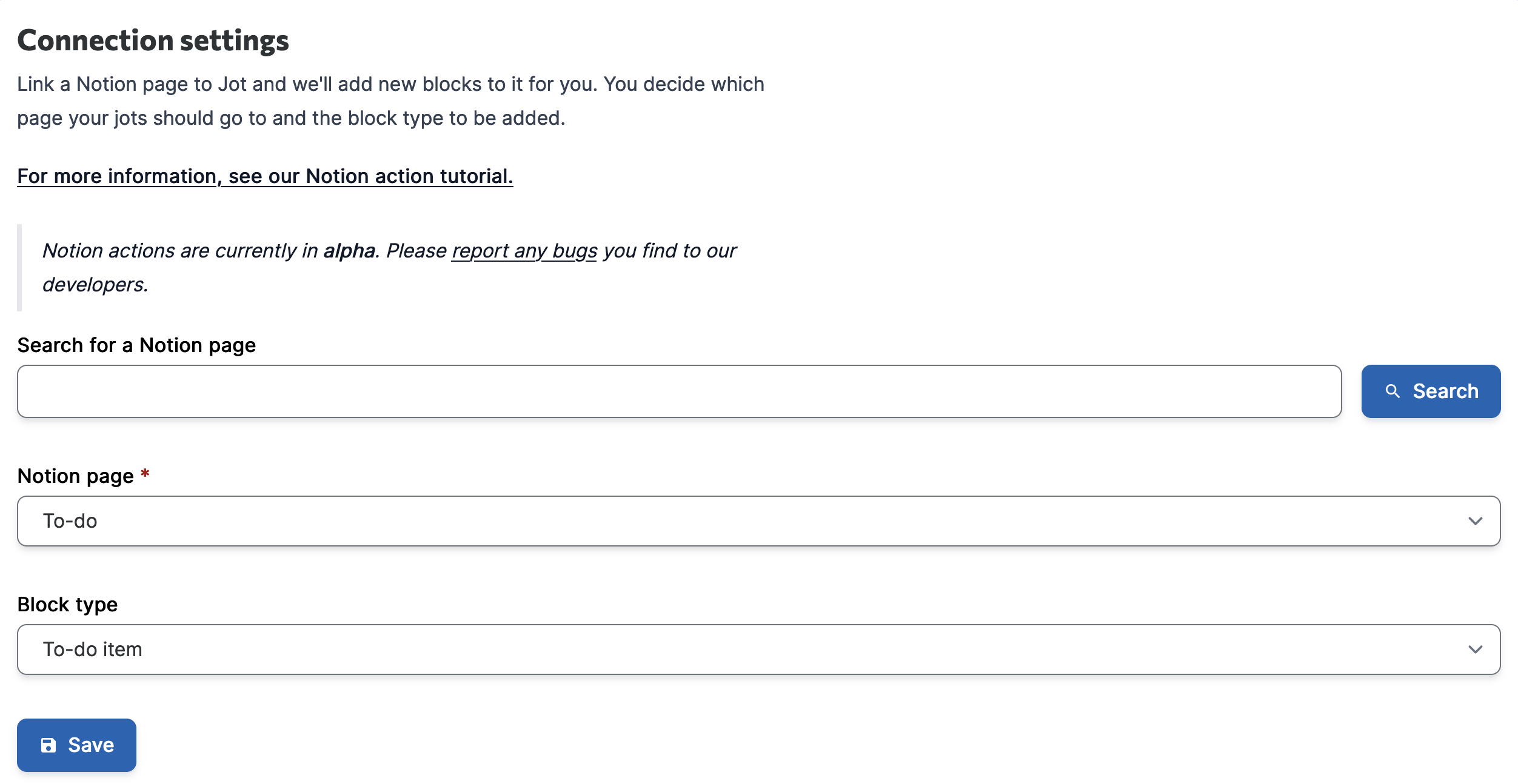Open the Notion page dropdown showing To-do

coord(758,521)
